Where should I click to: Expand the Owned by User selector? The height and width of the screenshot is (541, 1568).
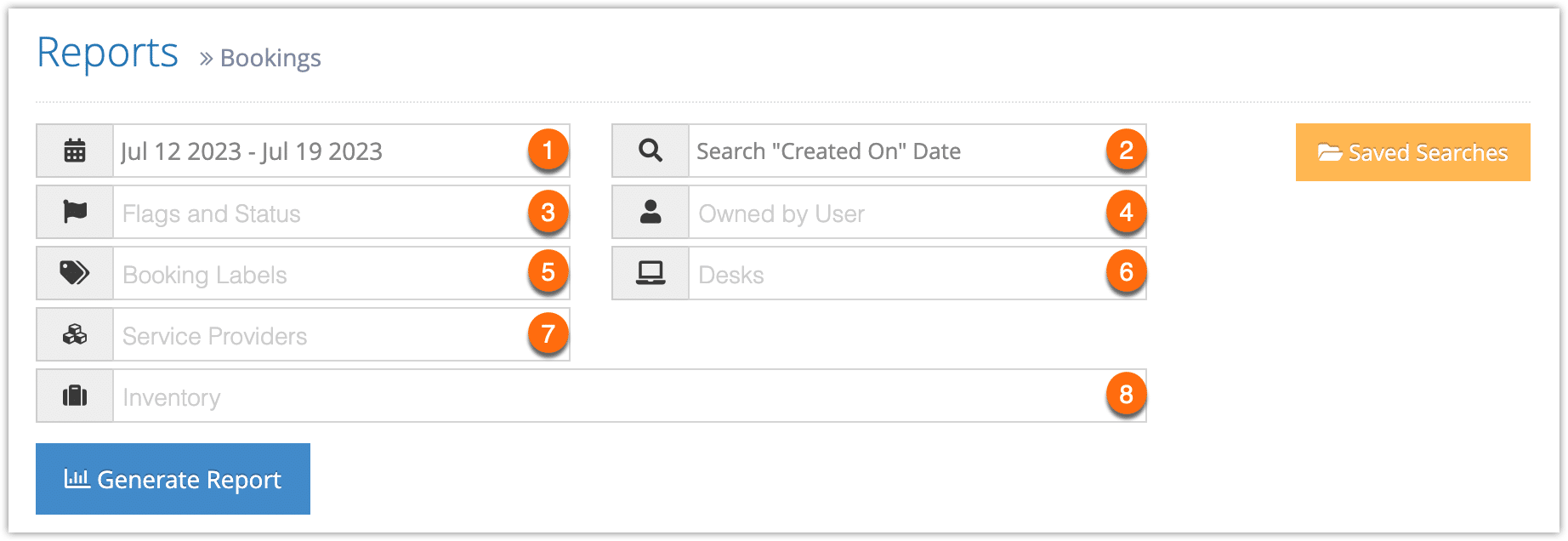[x=918, y=213]
